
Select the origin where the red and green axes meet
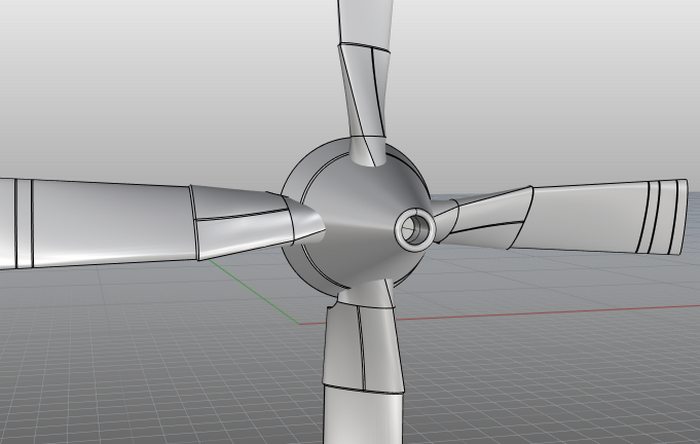coord(298,324)
